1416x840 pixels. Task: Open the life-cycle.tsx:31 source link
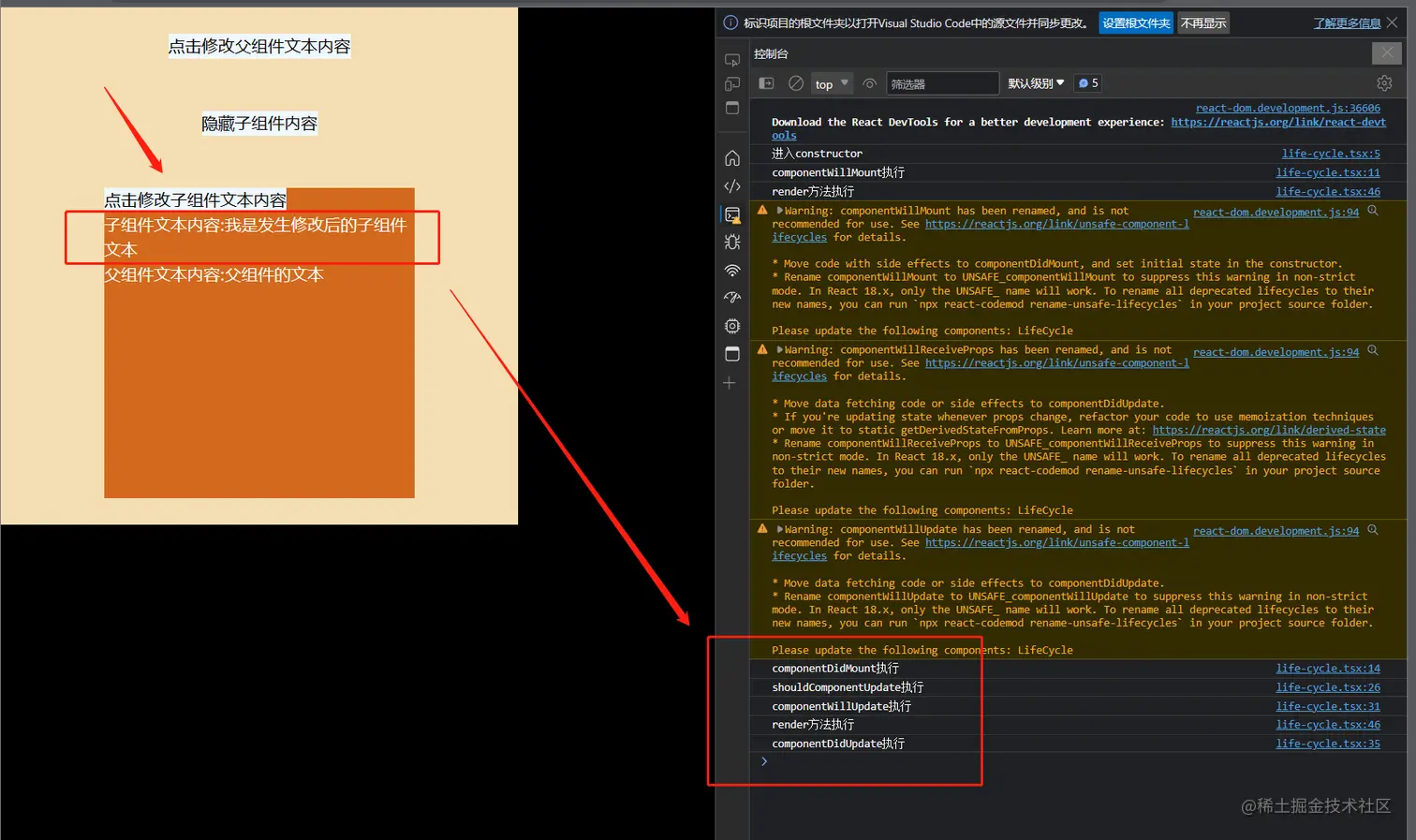[1328, 706]
